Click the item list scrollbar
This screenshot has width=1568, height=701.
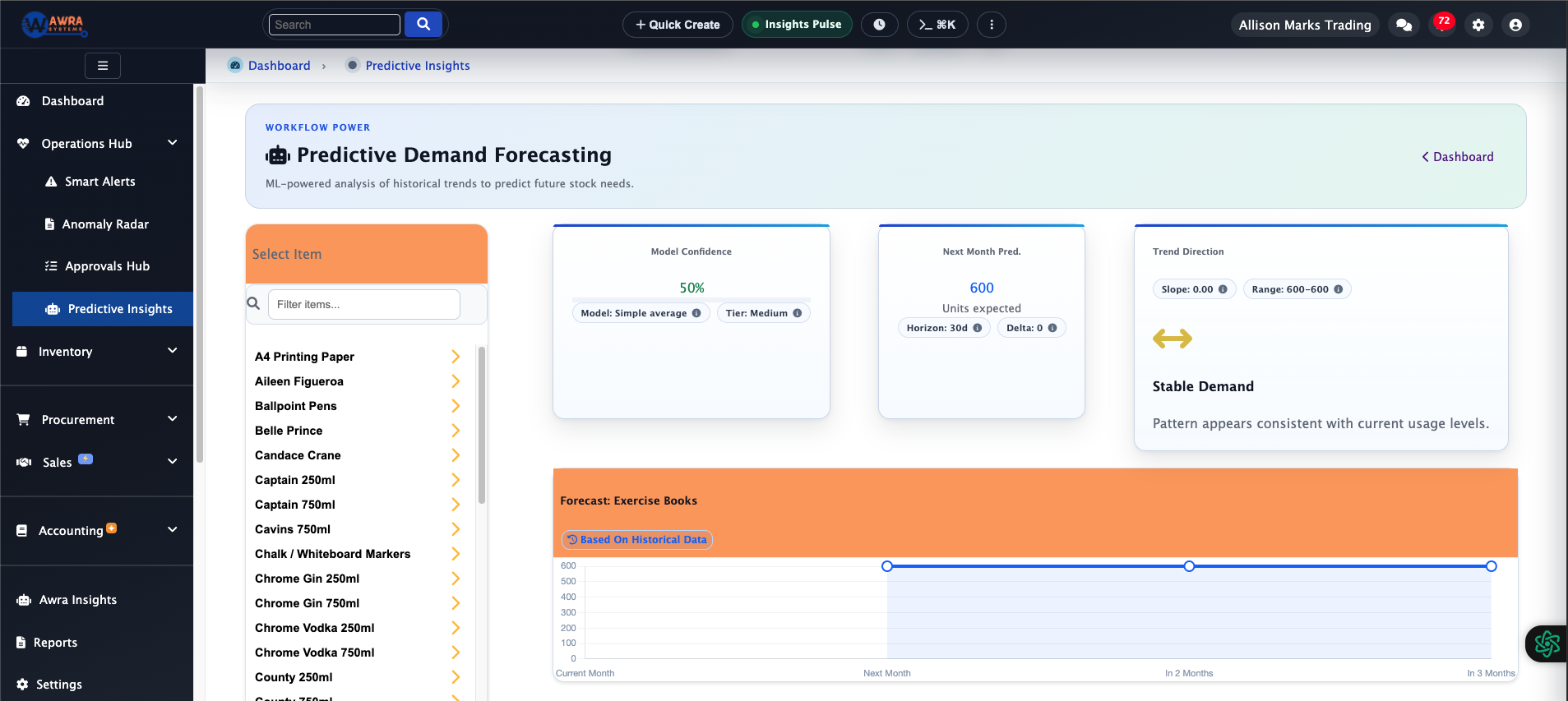482,425
